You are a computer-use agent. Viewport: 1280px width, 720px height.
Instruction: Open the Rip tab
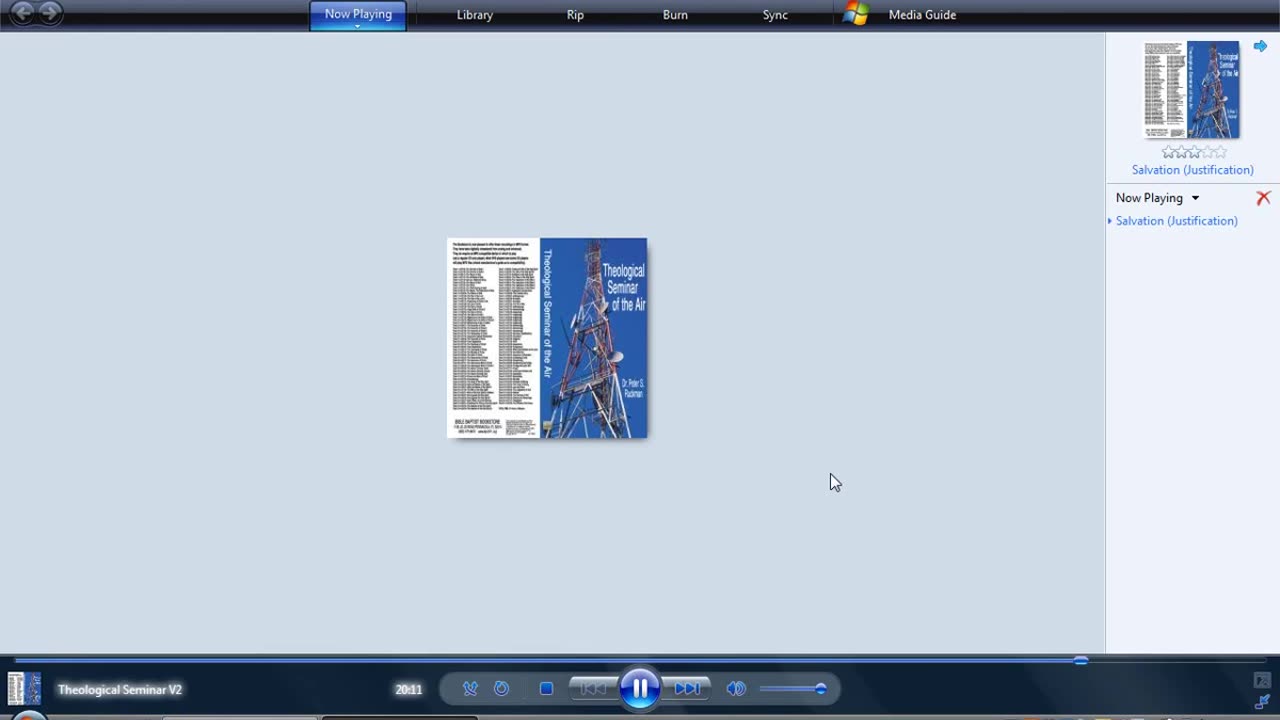(575, 15)
